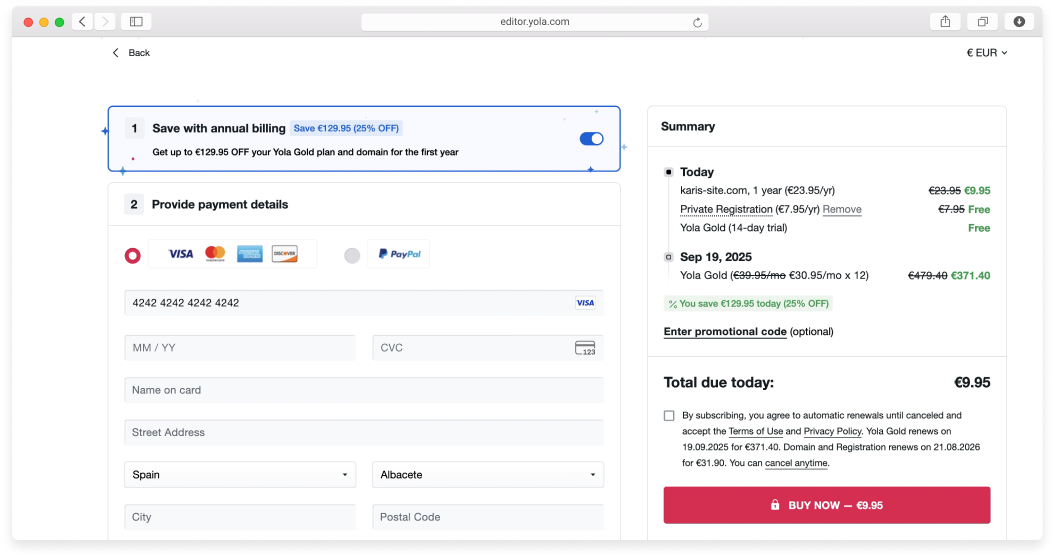Open the Albacete province dropdown
The width and height of the screenshot is (1055, 558).
click(487, 475)
